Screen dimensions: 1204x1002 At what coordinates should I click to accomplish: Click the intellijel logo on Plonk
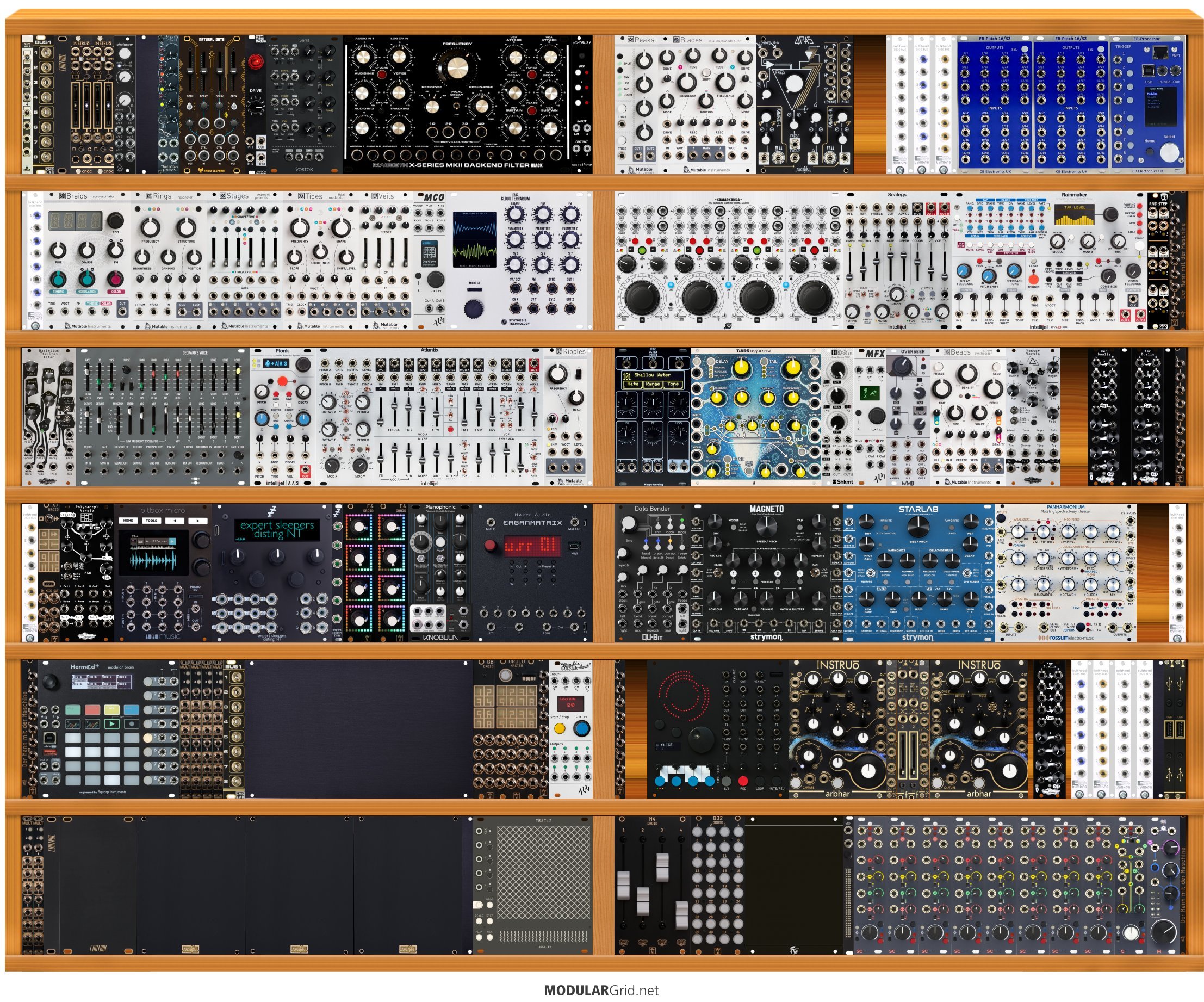point(275,483)
